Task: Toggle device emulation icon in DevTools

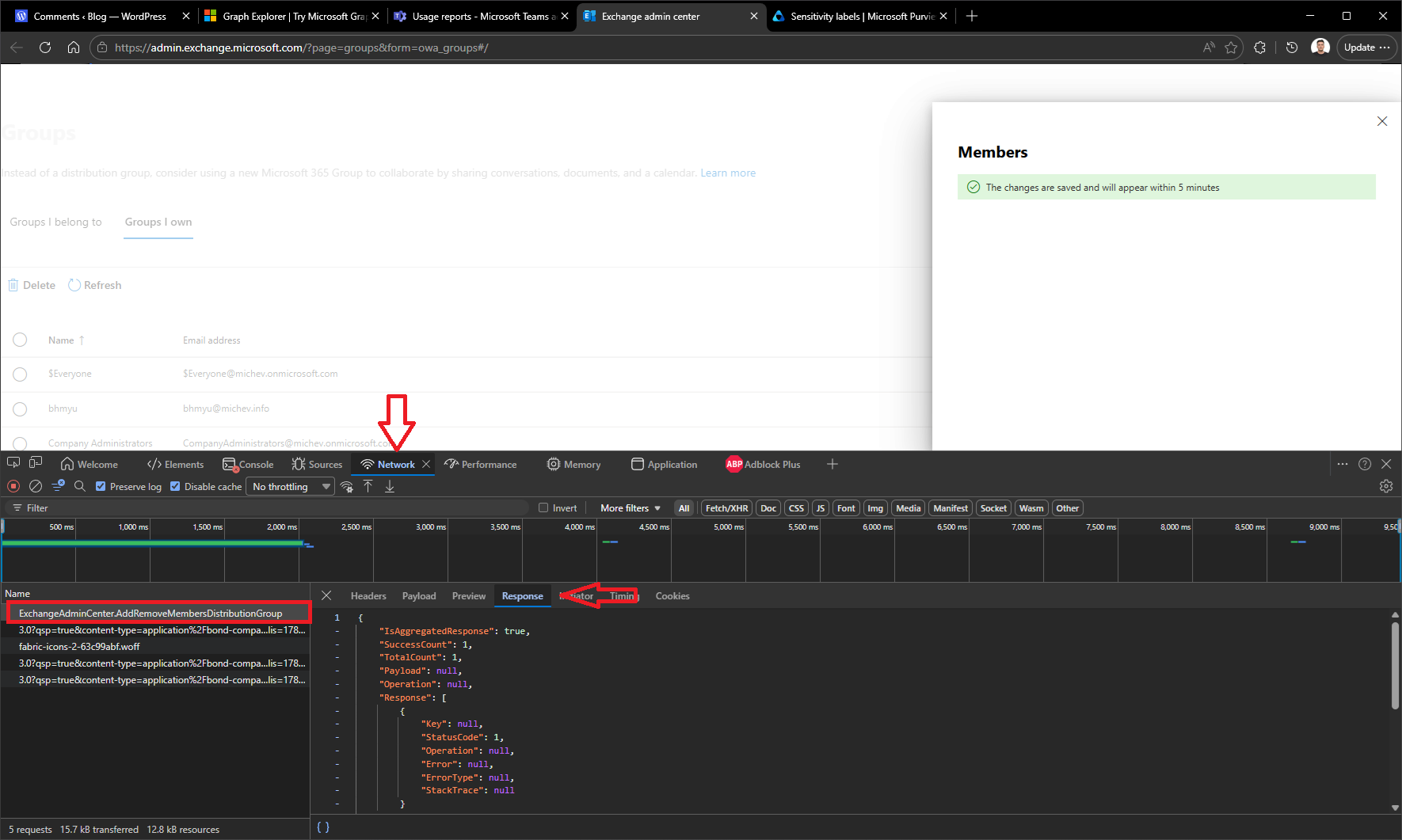Action: (x=36, y=463)
